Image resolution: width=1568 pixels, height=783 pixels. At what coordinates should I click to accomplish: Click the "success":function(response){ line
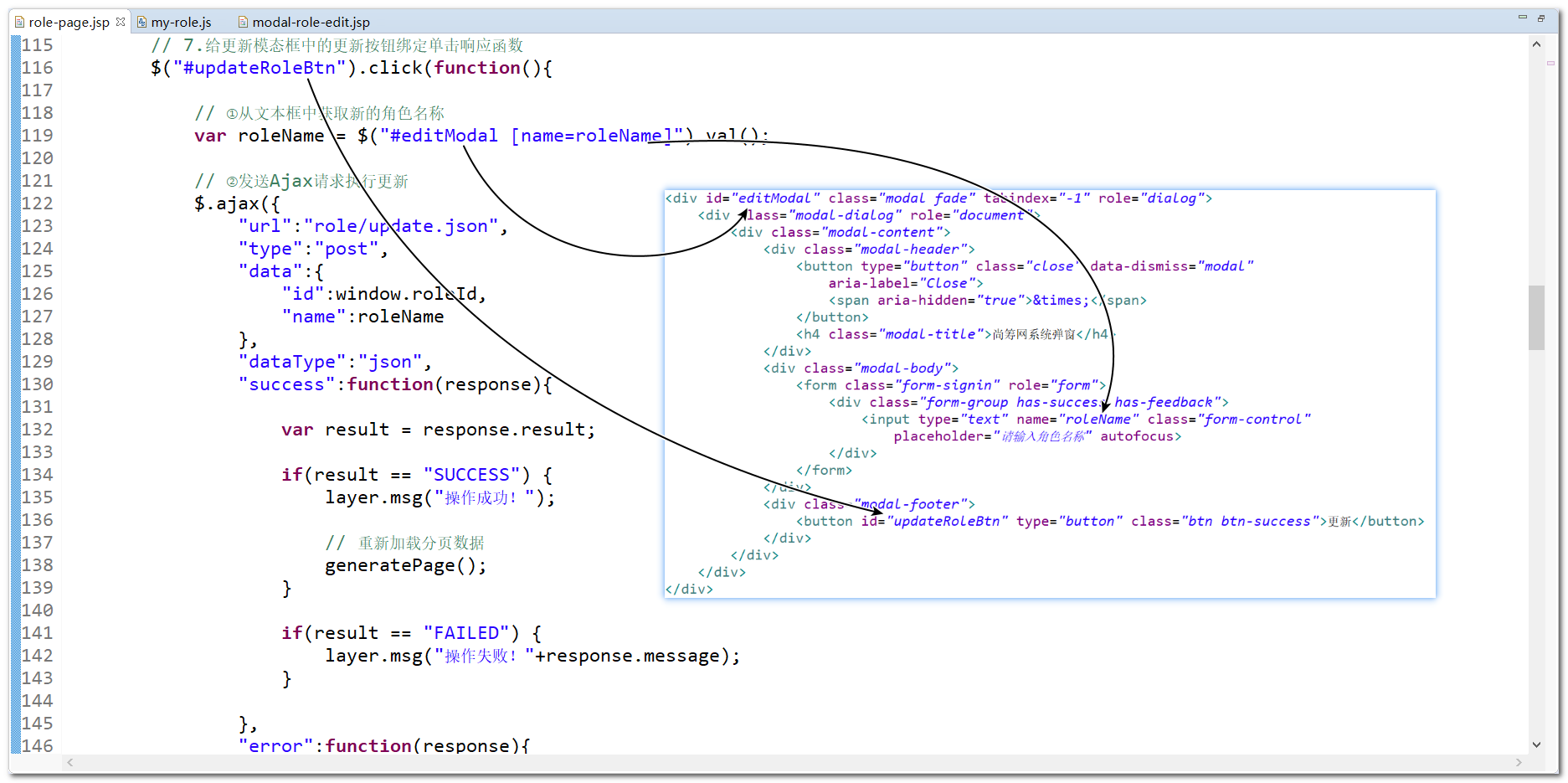(395, 384)
